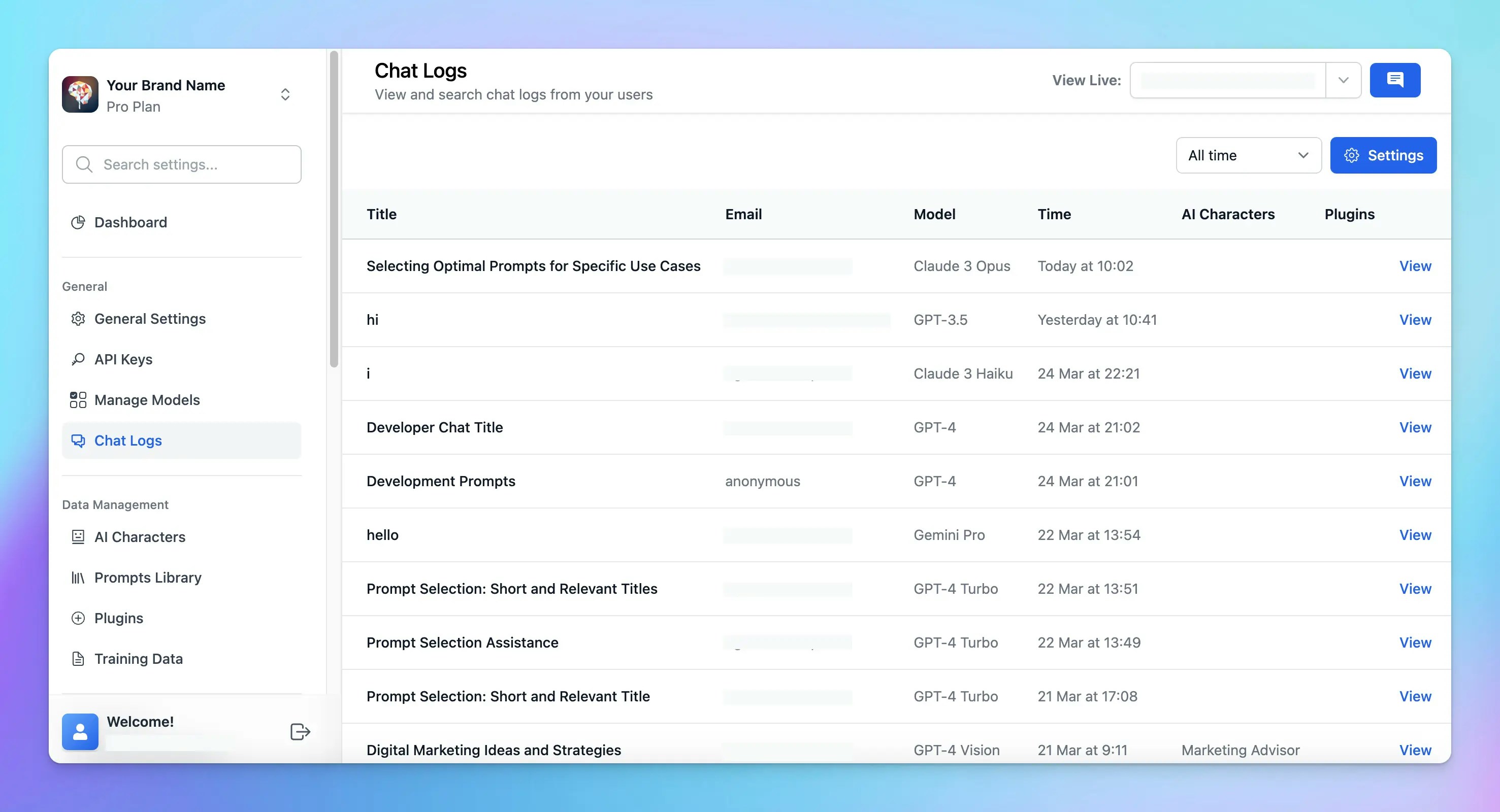Click the 'Marketing Advisor' character cell

coord(1241,750)
